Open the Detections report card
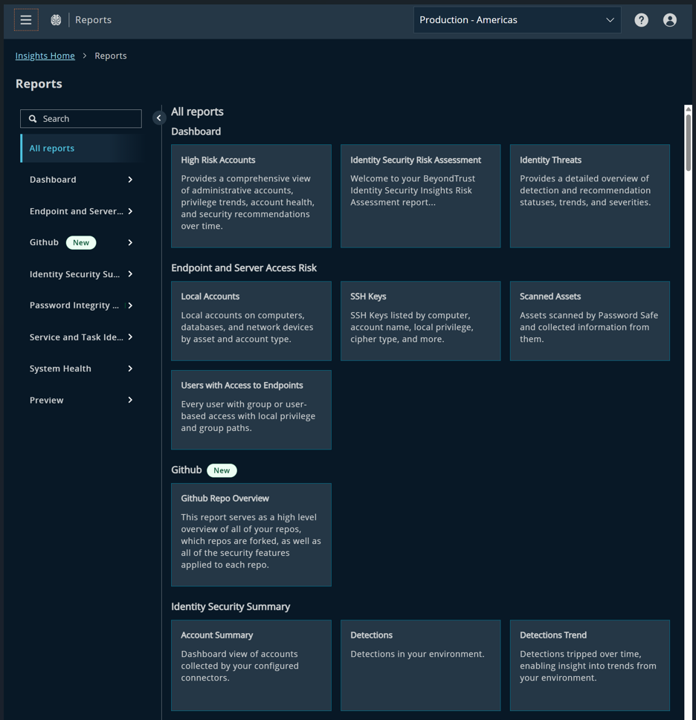This screenshot has width=696, height=720. pyautogui.click(x=421, y=665)
